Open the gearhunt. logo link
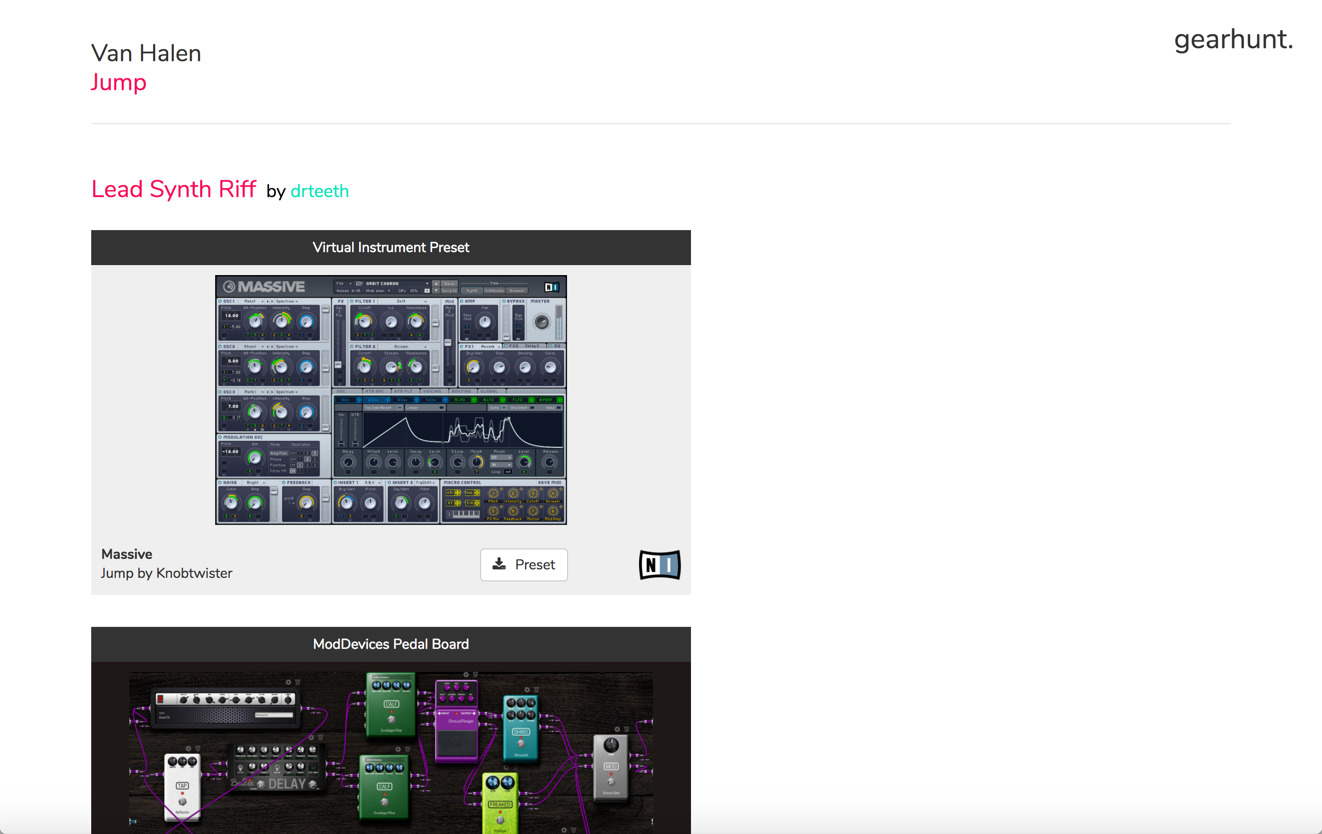Screen dimensions: 1322x834 pyautogui.click(x=1233, y=40)
